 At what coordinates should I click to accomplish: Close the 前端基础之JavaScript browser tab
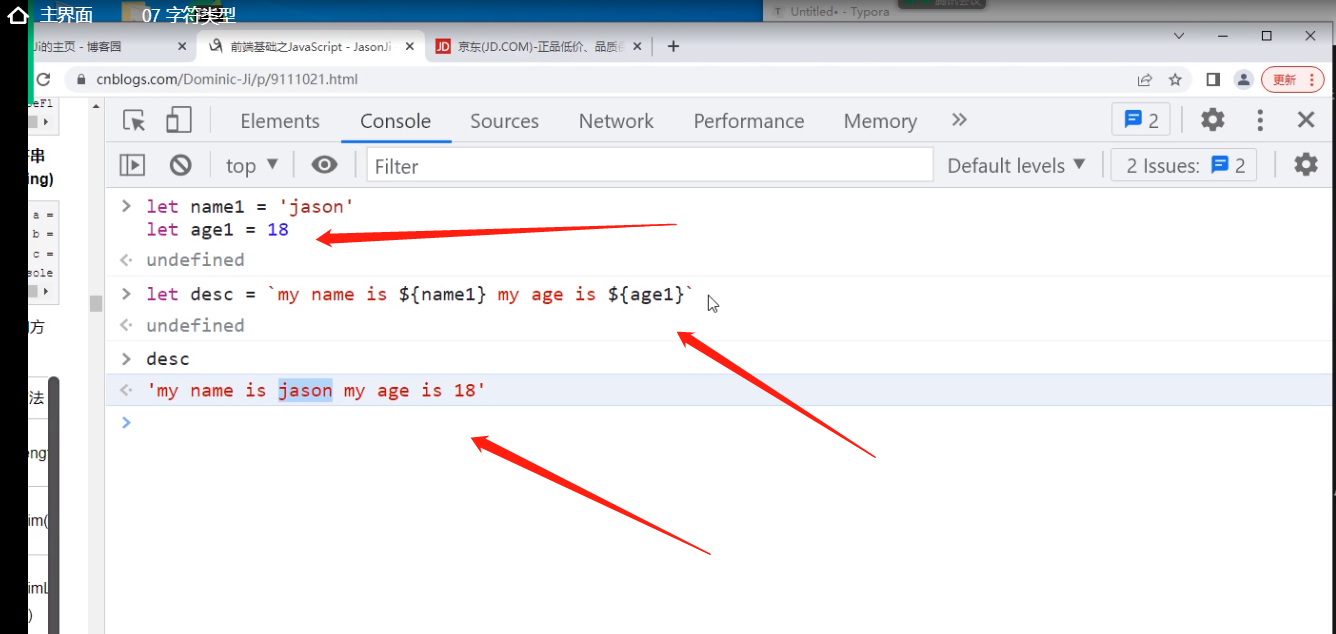[x=410, y=46]
